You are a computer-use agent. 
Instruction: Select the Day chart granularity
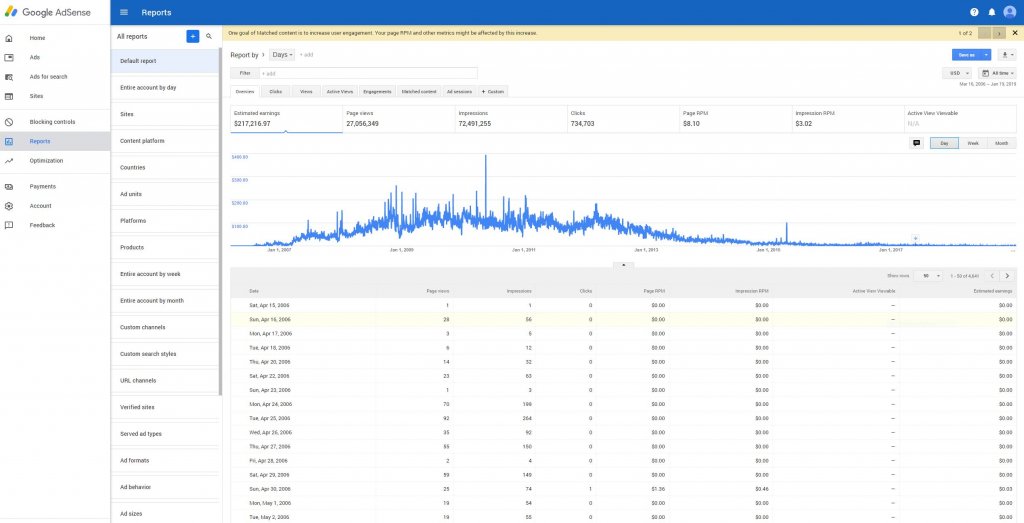click(x=944, y=143)
